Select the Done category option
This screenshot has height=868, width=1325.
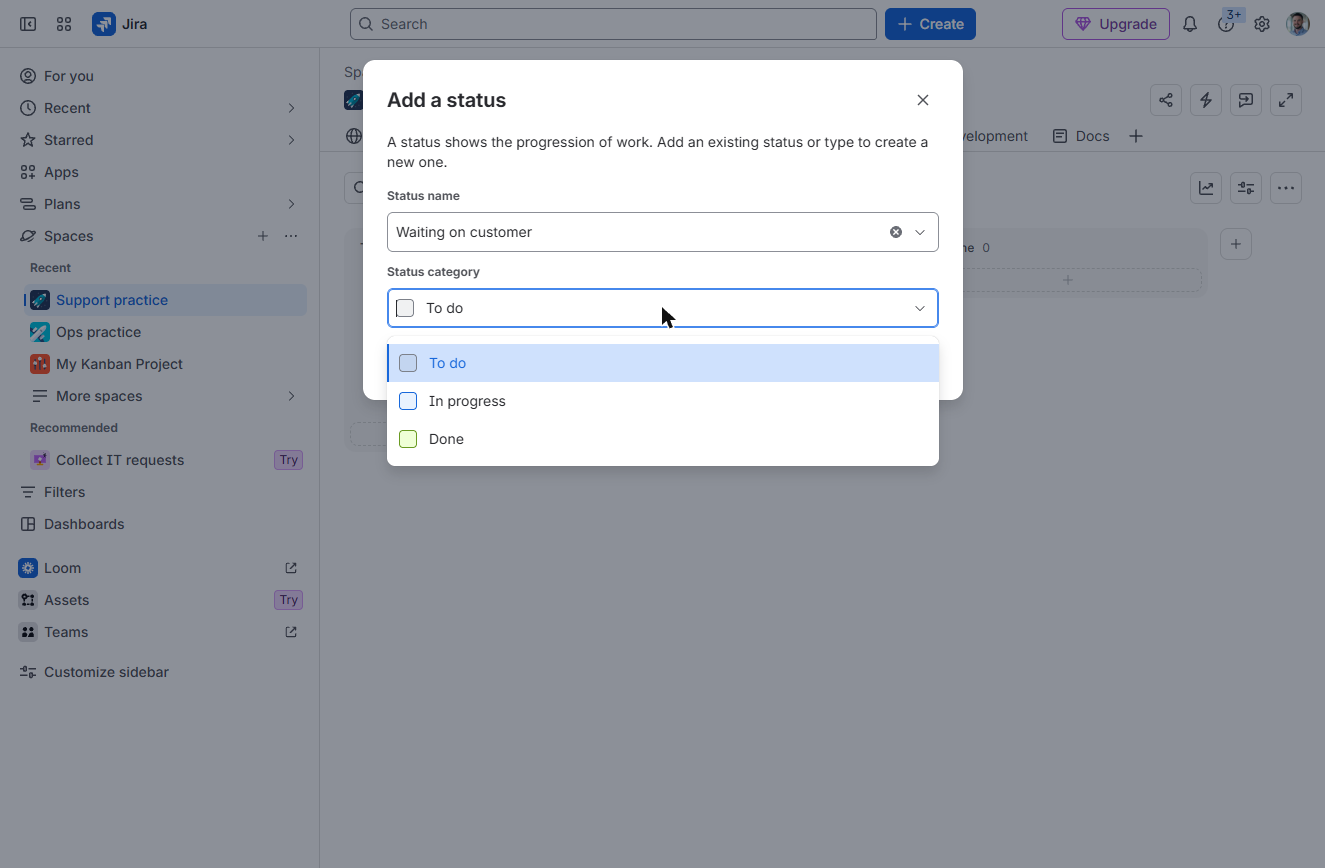pyautogui.click(x=663, y=439)
